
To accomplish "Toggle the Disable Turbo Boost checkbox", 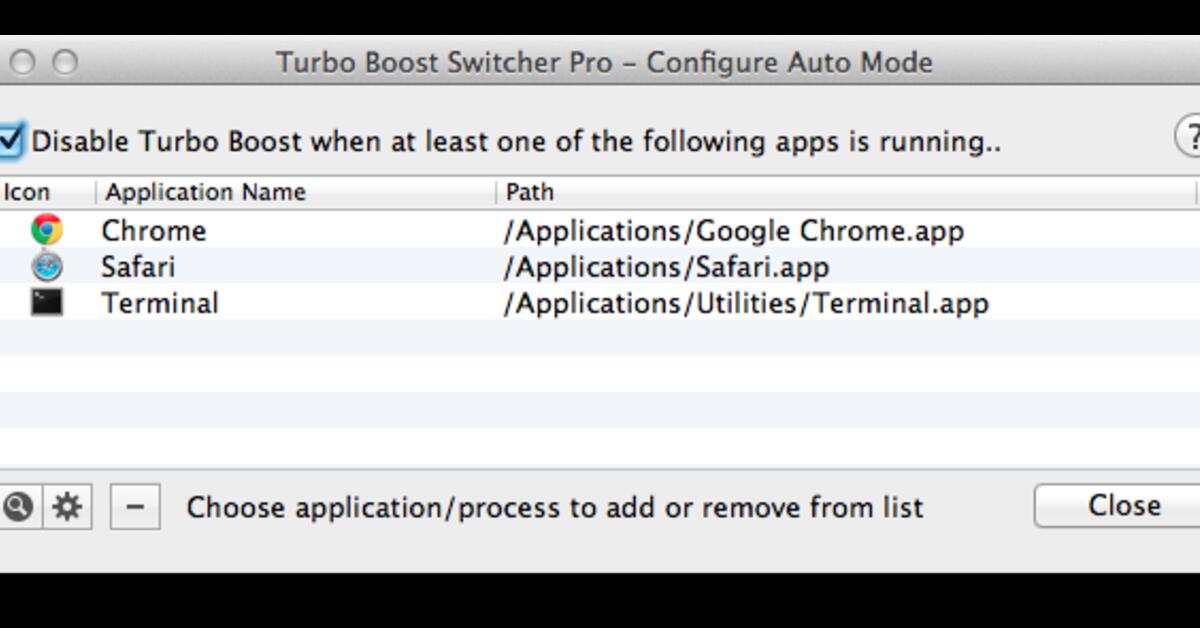I will 10,140.
